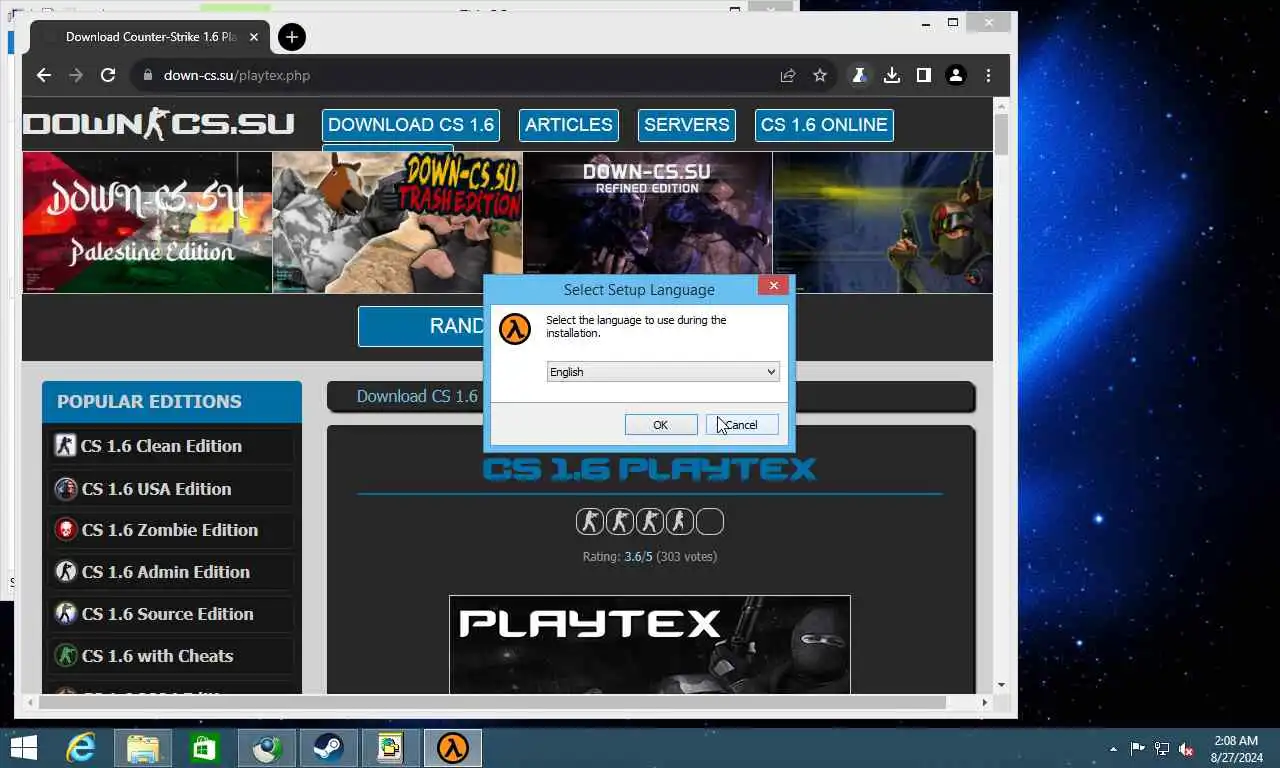Select the Download Counter-Strike 1.6 tab
The height and width of the screenshot is (768, 1280).
coord(150,37)
